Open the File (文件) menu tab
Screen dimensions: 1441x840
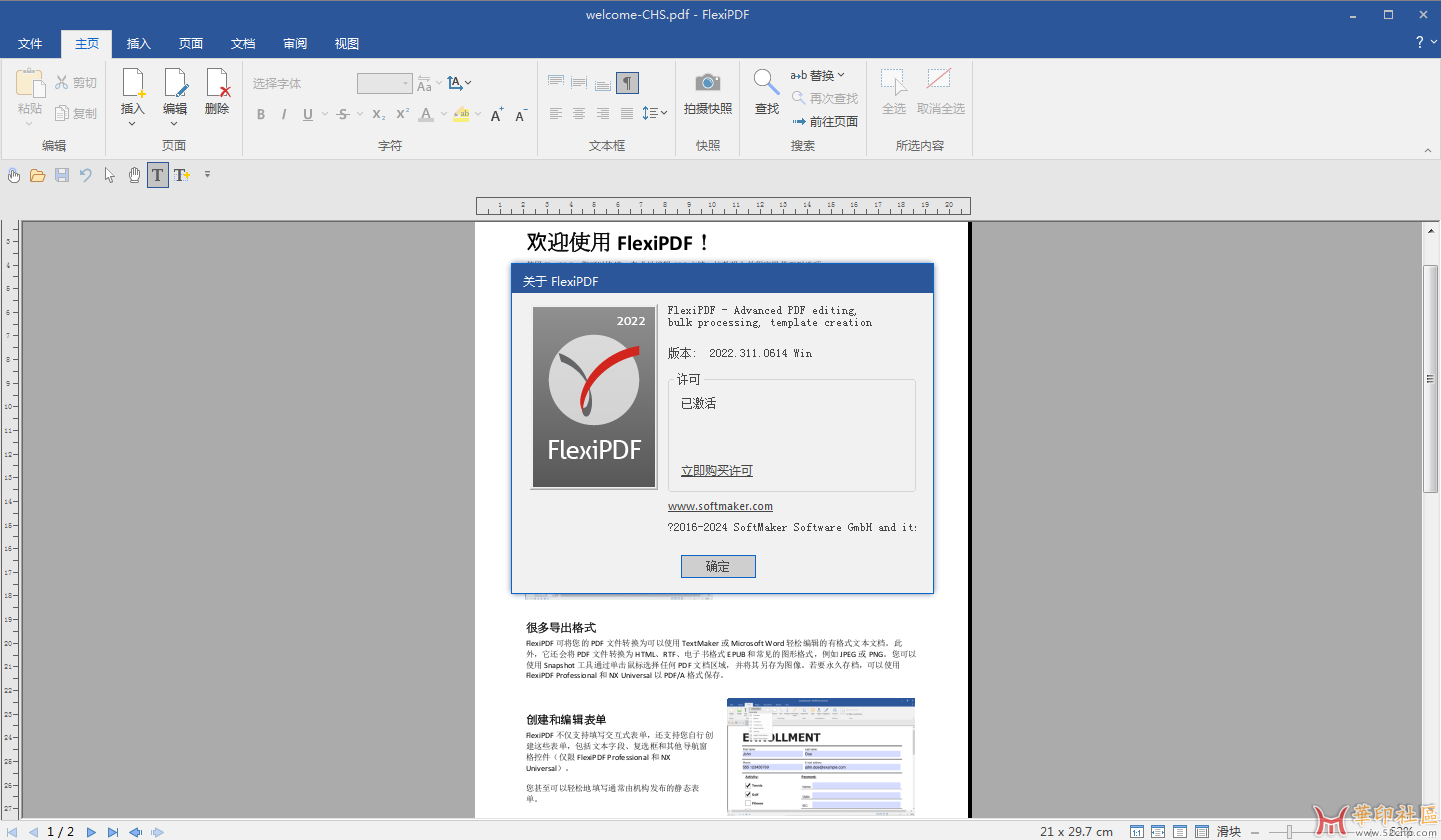coord(30,44)
